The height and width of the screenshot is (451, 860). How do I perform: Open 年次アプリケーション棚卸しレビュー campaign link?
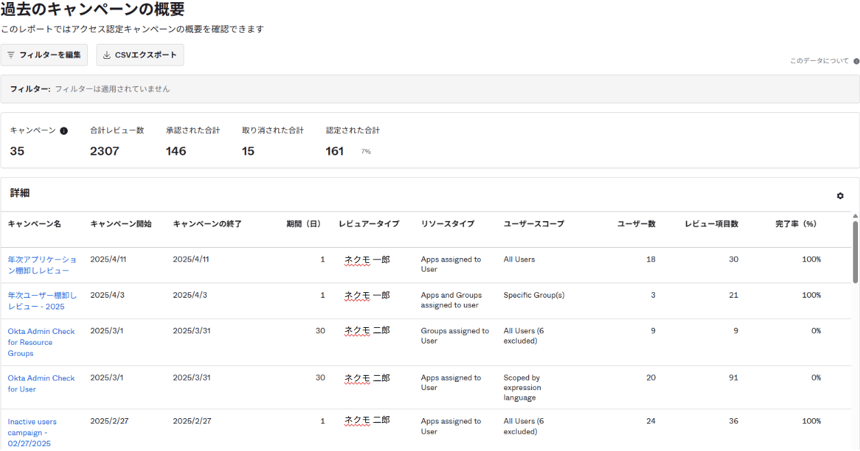[x=42, y=265]
